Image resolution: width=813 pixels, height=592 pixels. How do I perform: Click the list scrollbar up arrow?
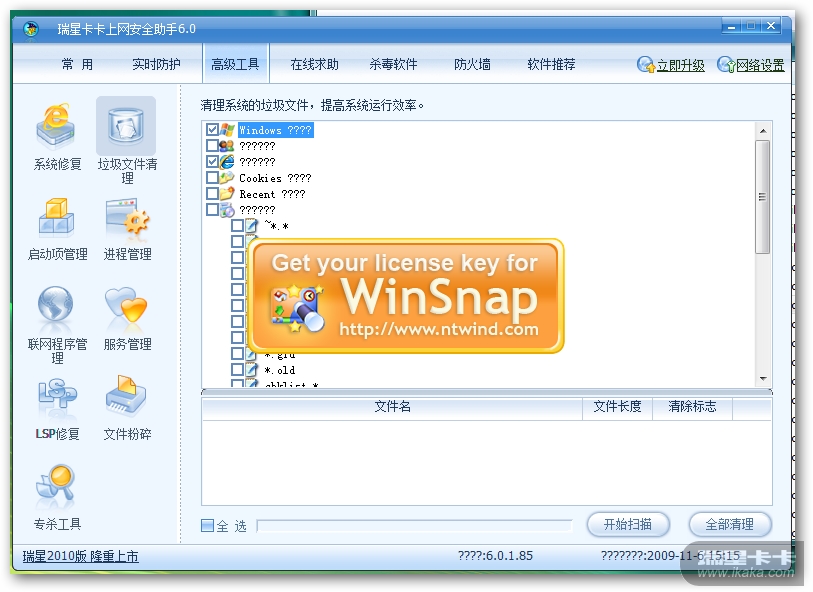pyautogui.click(x=763, y=131)
